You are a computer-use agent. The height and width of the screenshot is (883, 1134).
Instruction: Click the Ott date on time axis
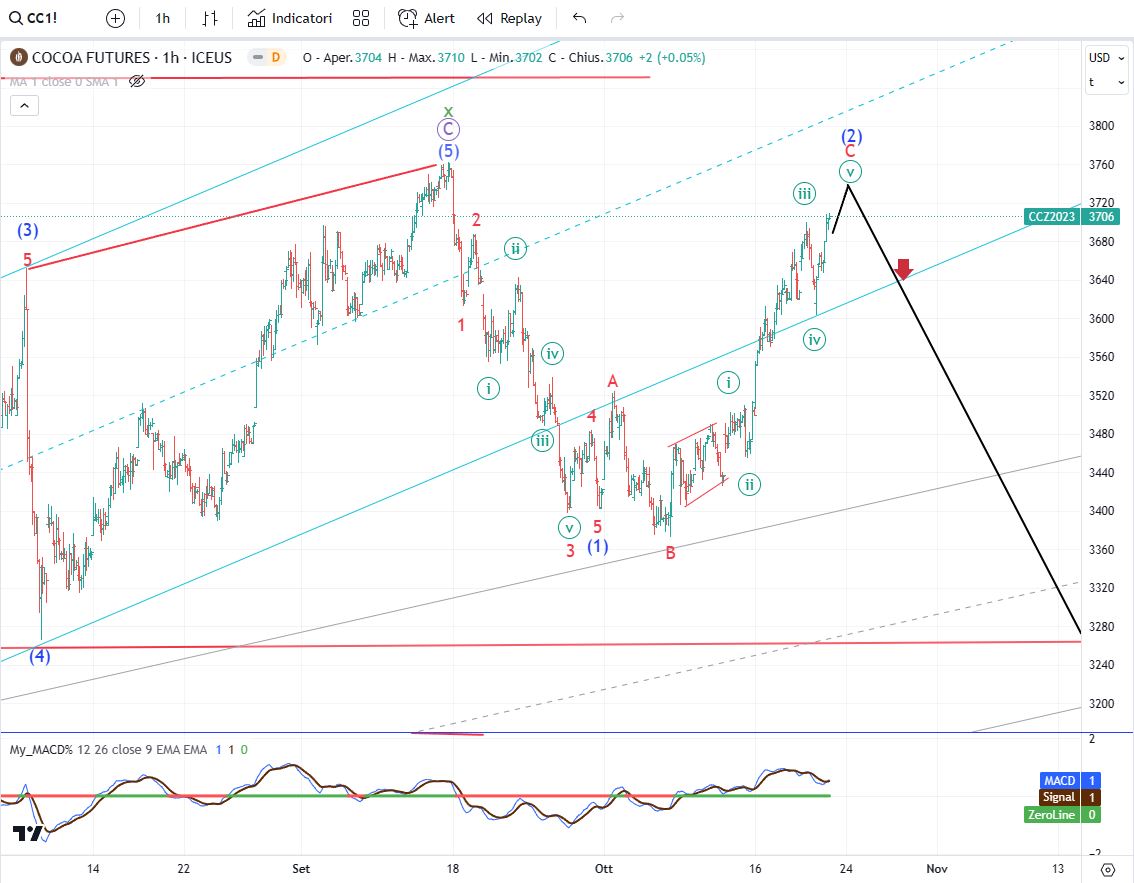coord(604,869)
